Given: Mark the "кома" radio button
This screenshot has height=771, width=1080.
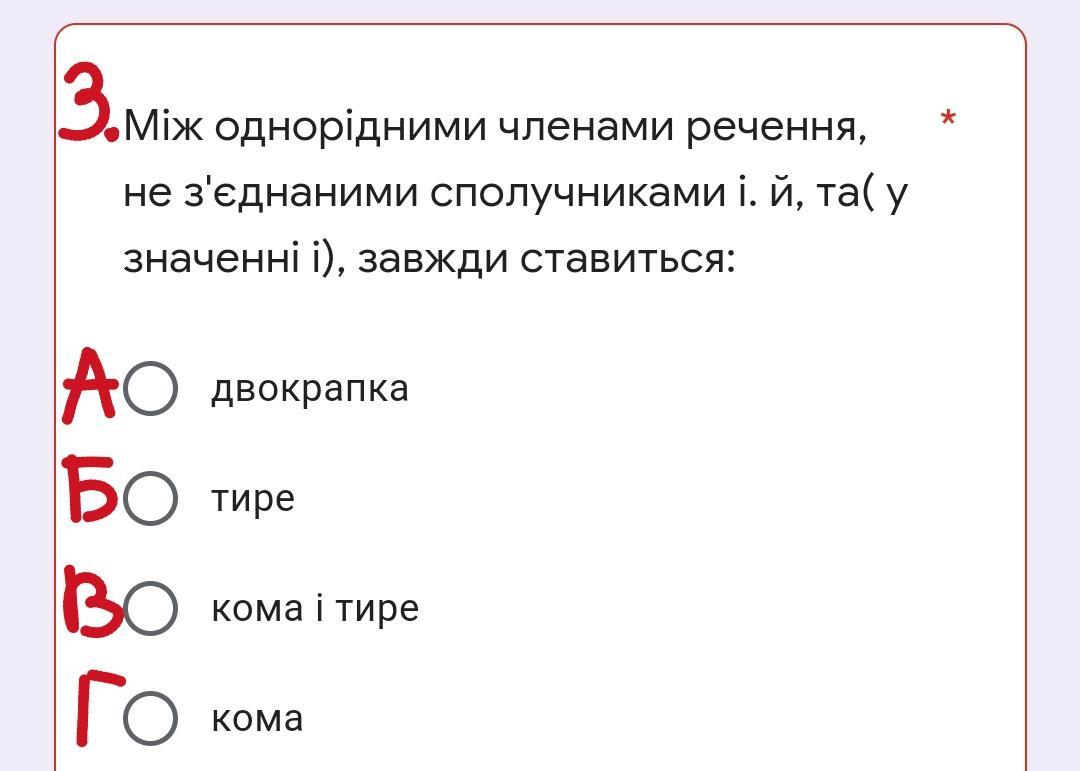Looking at the screenshot, I should coord(150,718).
